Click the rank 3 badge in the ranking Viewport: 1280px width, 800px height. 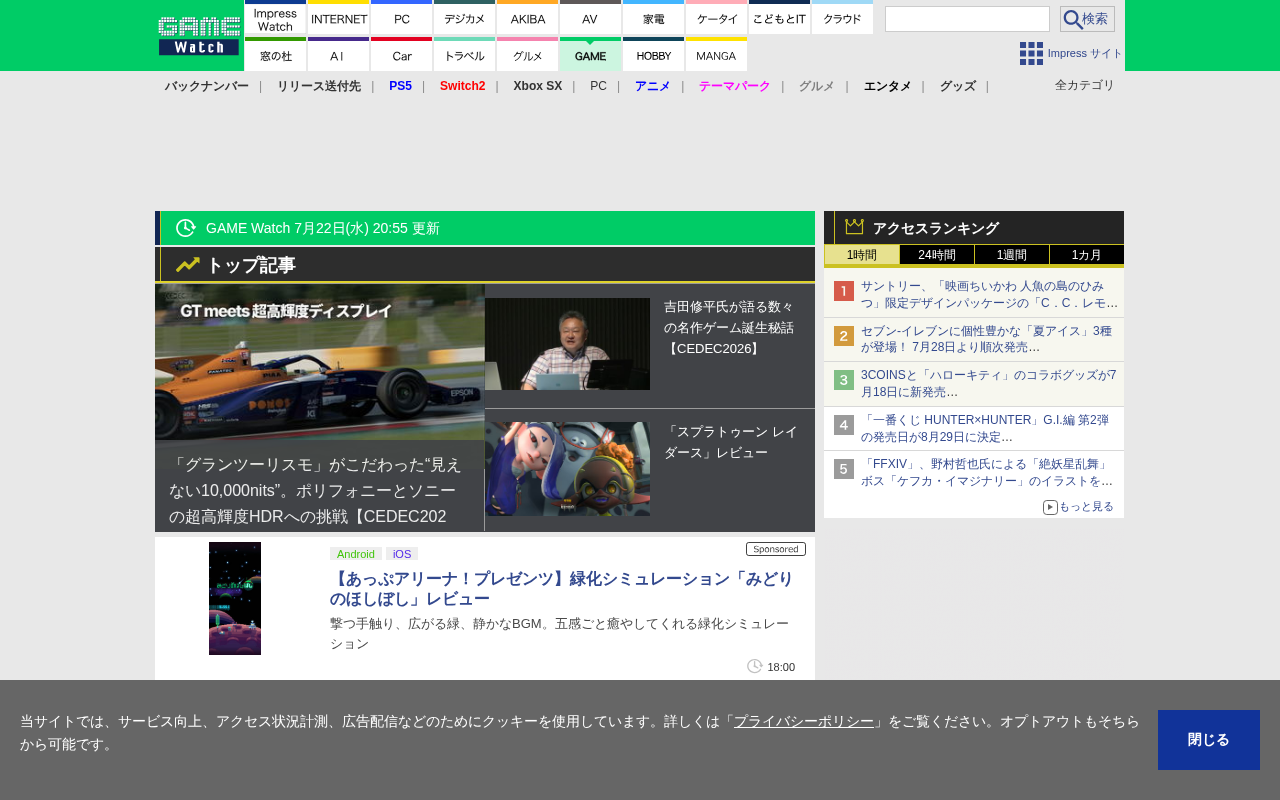tap(844, 380)
